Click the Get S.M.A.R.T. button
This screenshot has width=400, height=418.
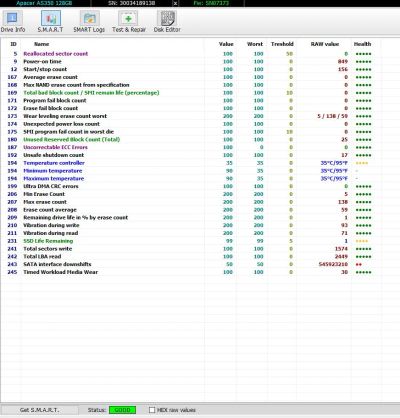pos(39,410)
